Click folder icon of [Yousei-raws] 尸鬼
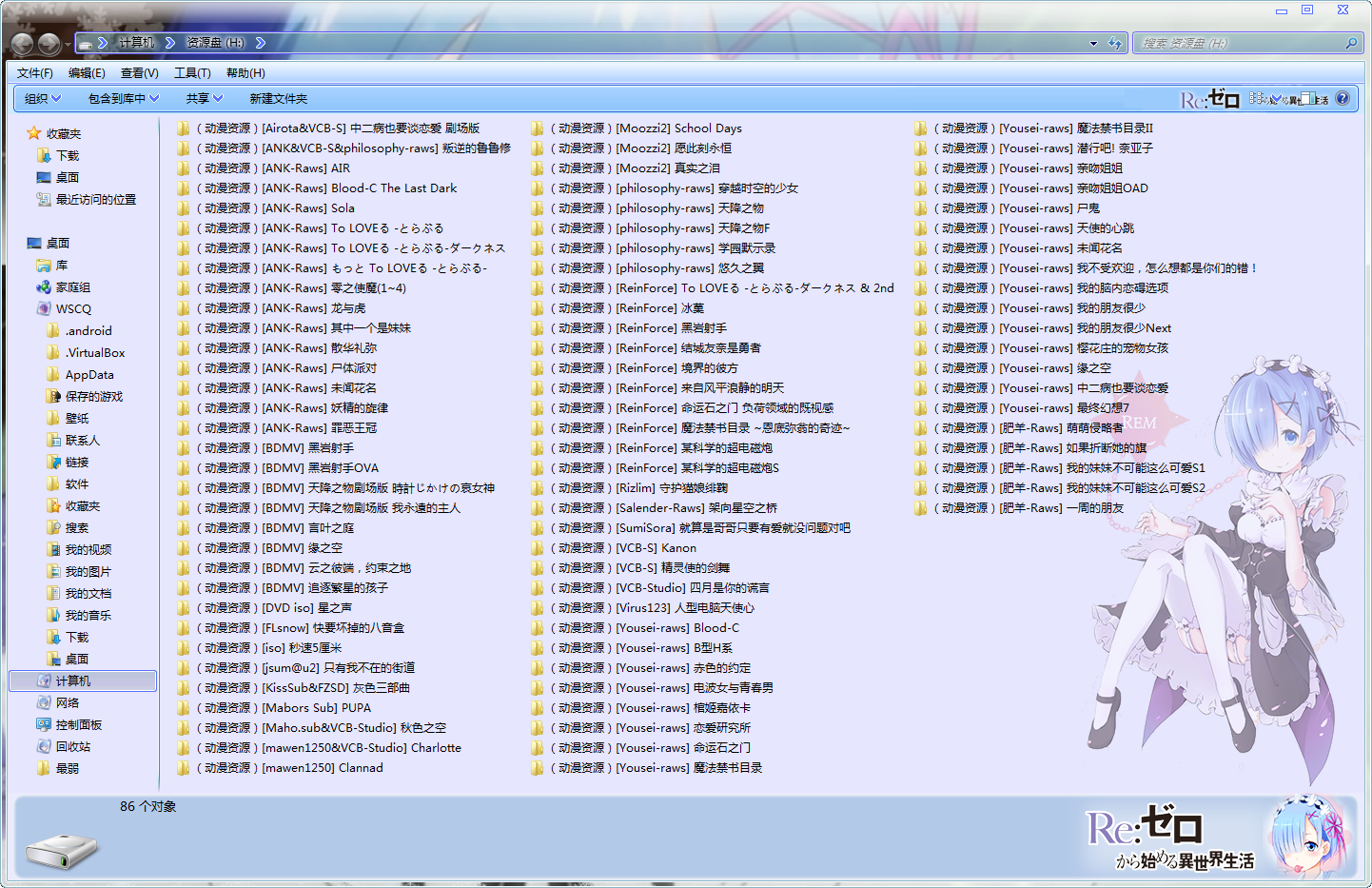Viewport: 1372px width, 888px height. pyautogui.click(x=920, y=208)
